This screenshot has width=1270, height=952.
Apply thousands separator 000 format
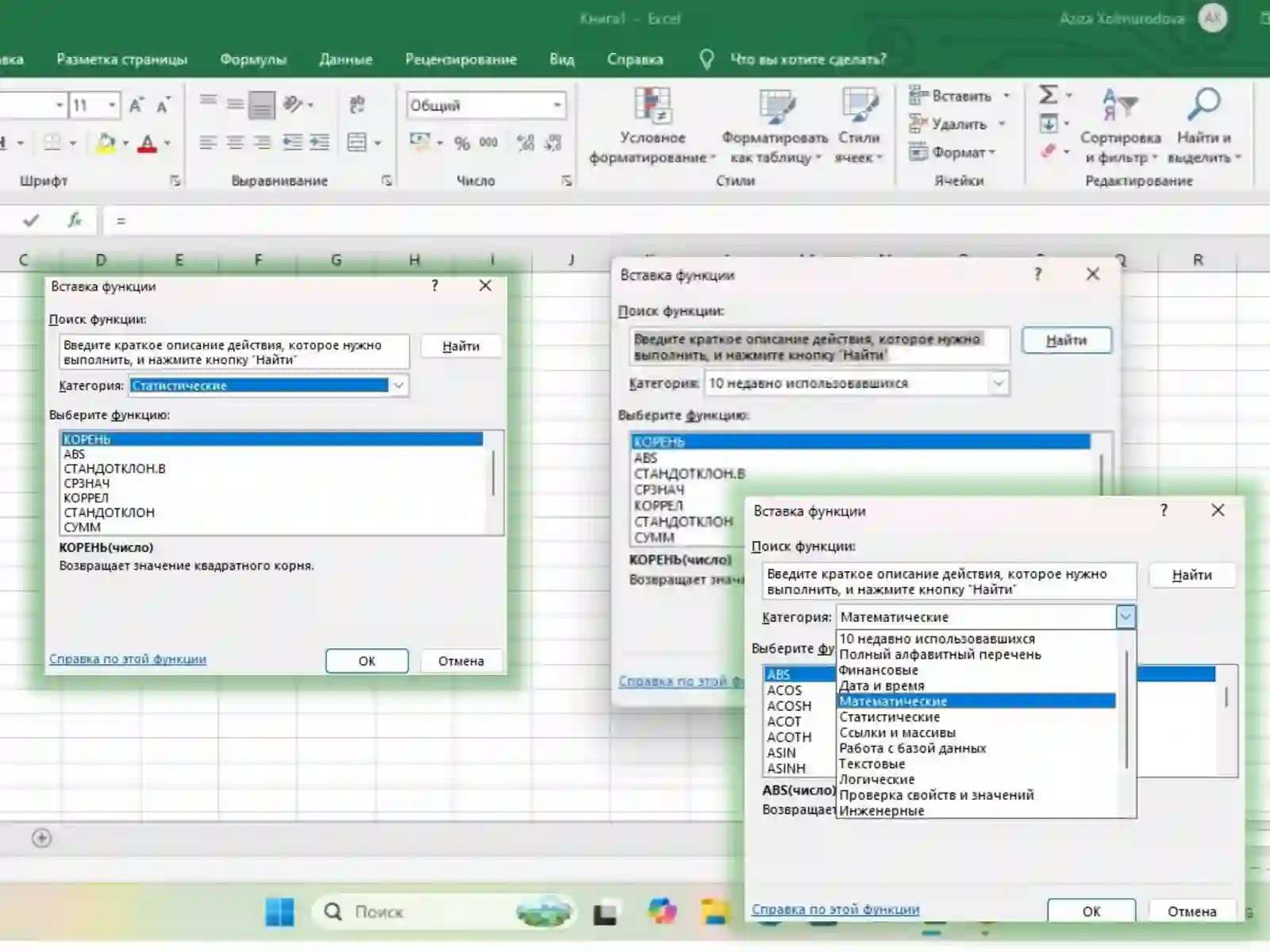coord(488,143)
